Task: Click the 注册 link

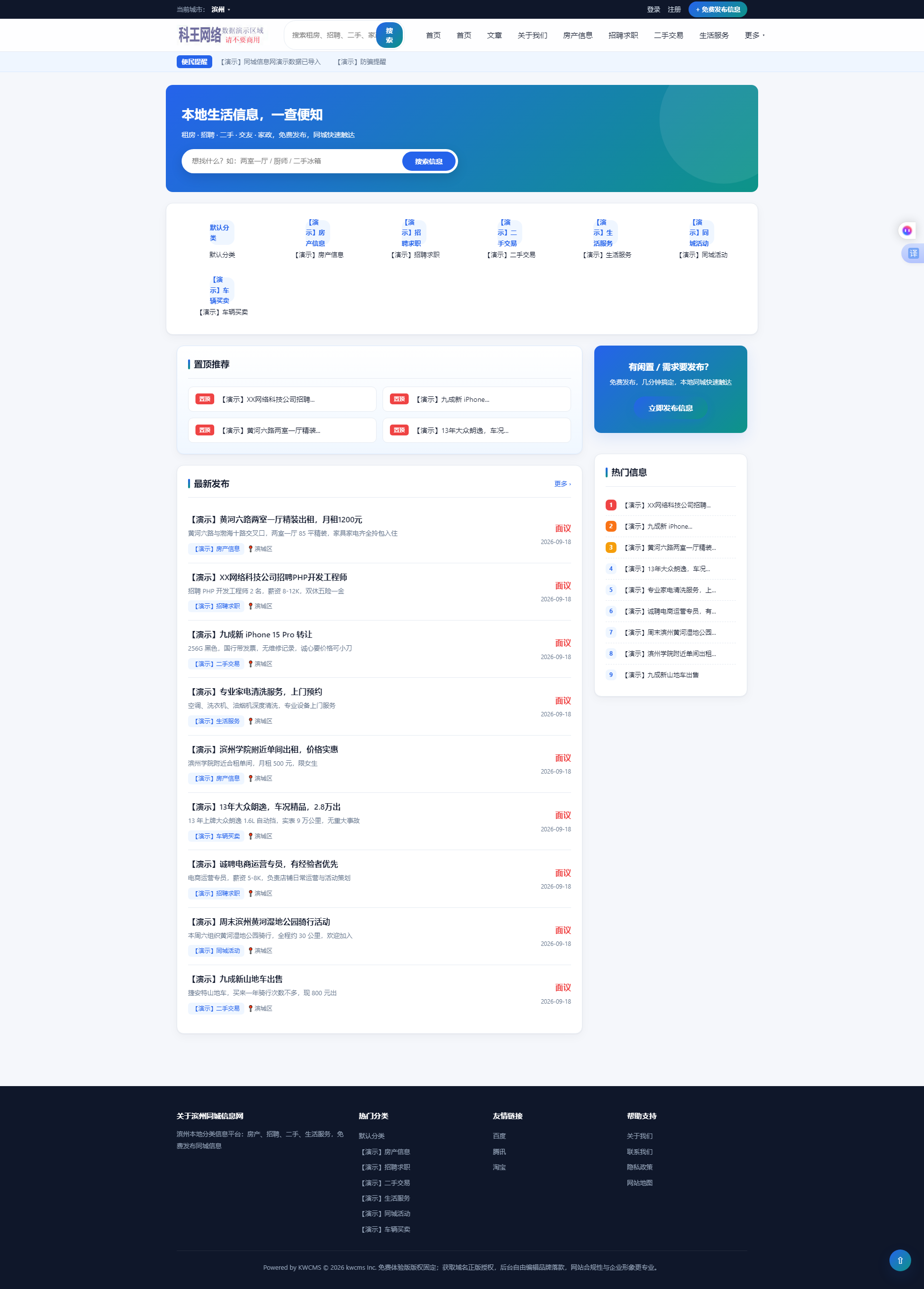Action: pyautogui.click(x=674, y=10)
